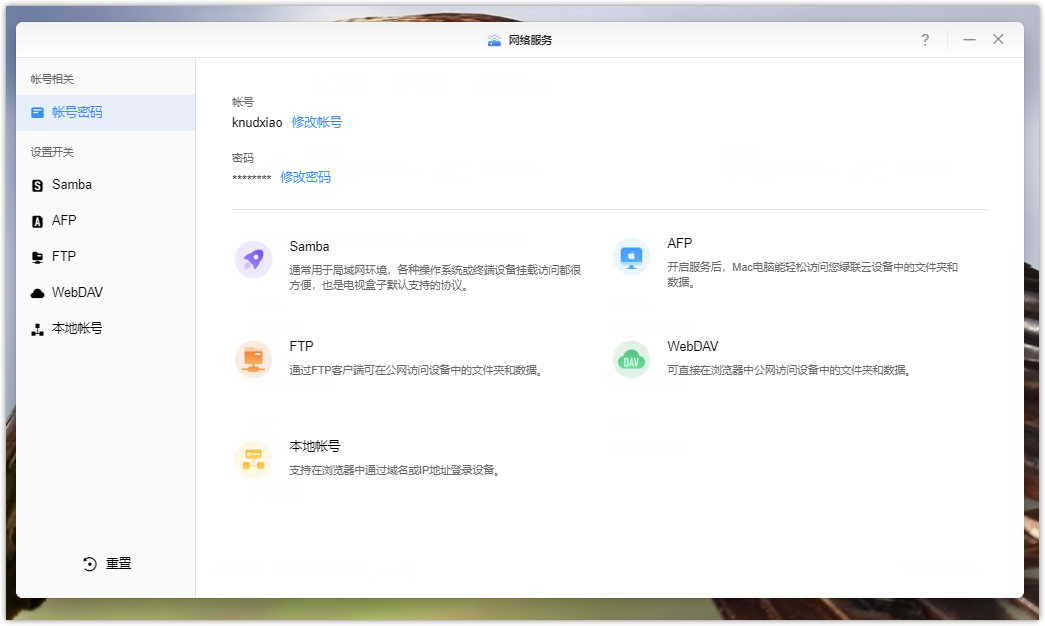Click the green WebDAV cloud icon
The height and width of the screenshot is (626, 1045).
(631, 359)
